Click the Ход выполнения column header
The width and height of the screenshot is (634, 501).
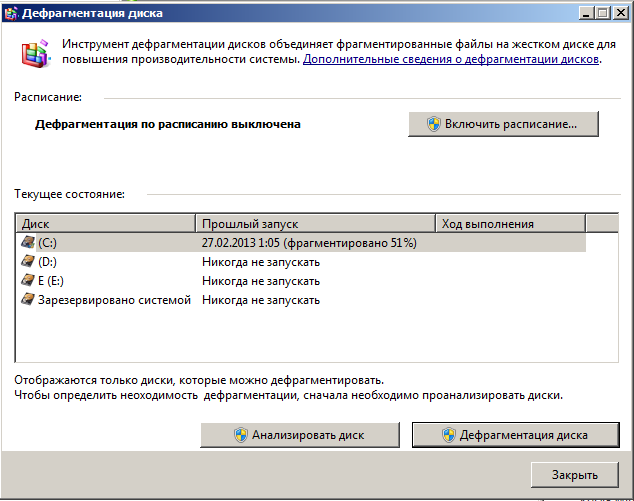coord(511,224)
